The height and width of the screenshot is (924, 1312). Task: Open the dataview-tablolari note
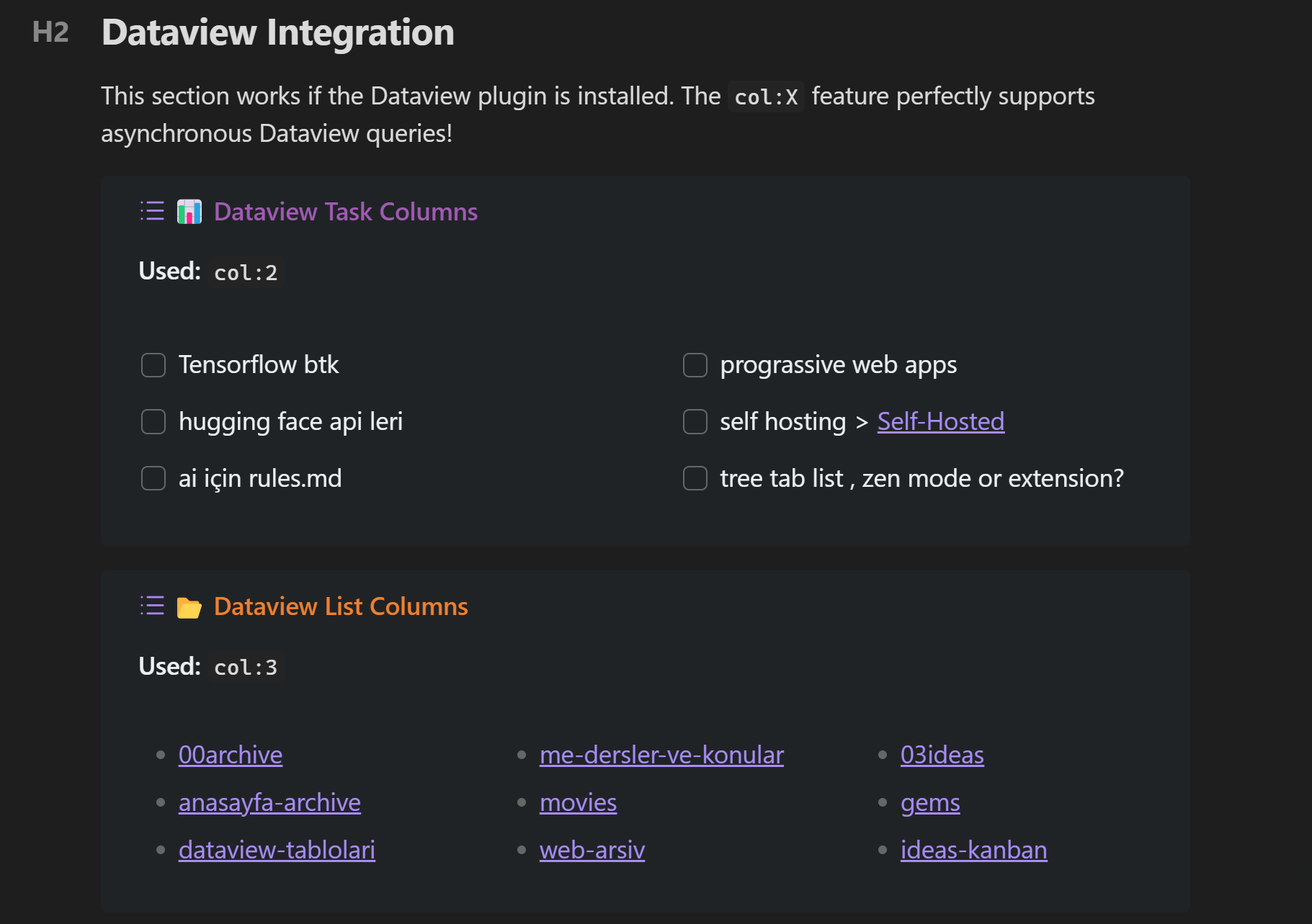(277, 850)
